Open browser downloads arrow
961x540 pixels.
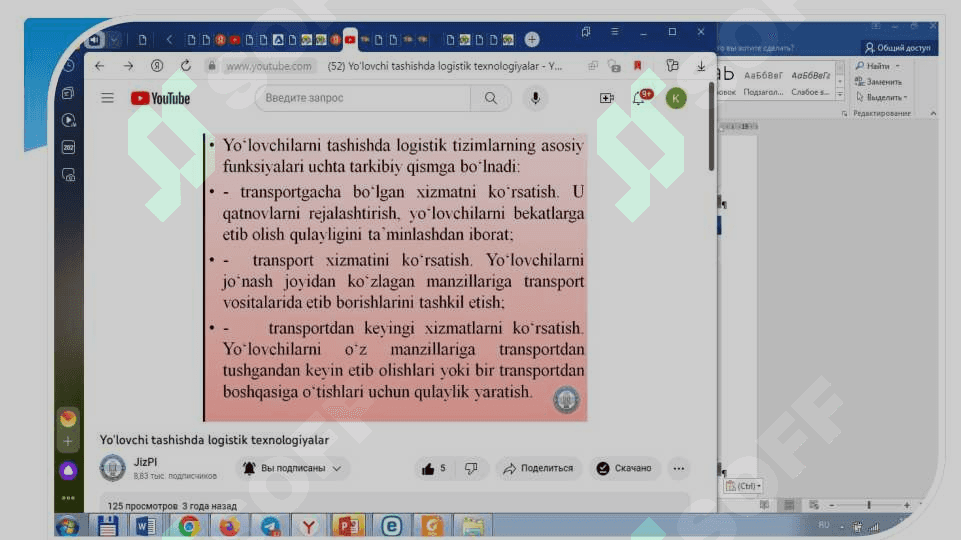point(701,66)
